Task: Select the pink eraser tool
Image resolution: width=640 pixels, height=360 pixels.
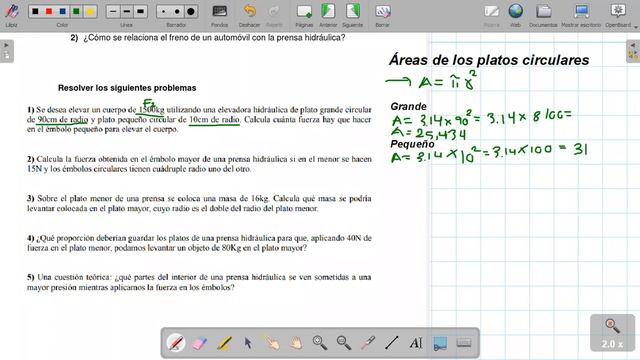Action: [x=200, y=343]
